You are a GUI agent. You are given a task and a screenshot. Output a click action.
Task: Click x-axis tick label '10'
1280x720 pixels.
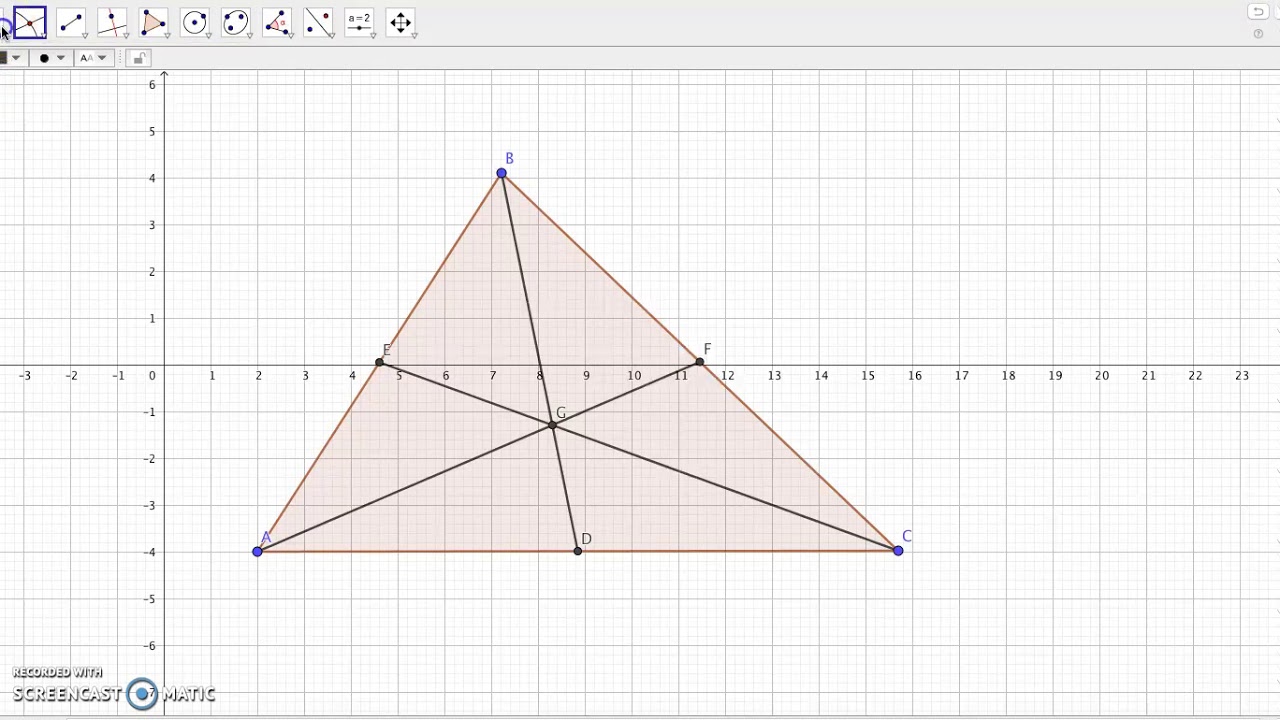[634, 375]
